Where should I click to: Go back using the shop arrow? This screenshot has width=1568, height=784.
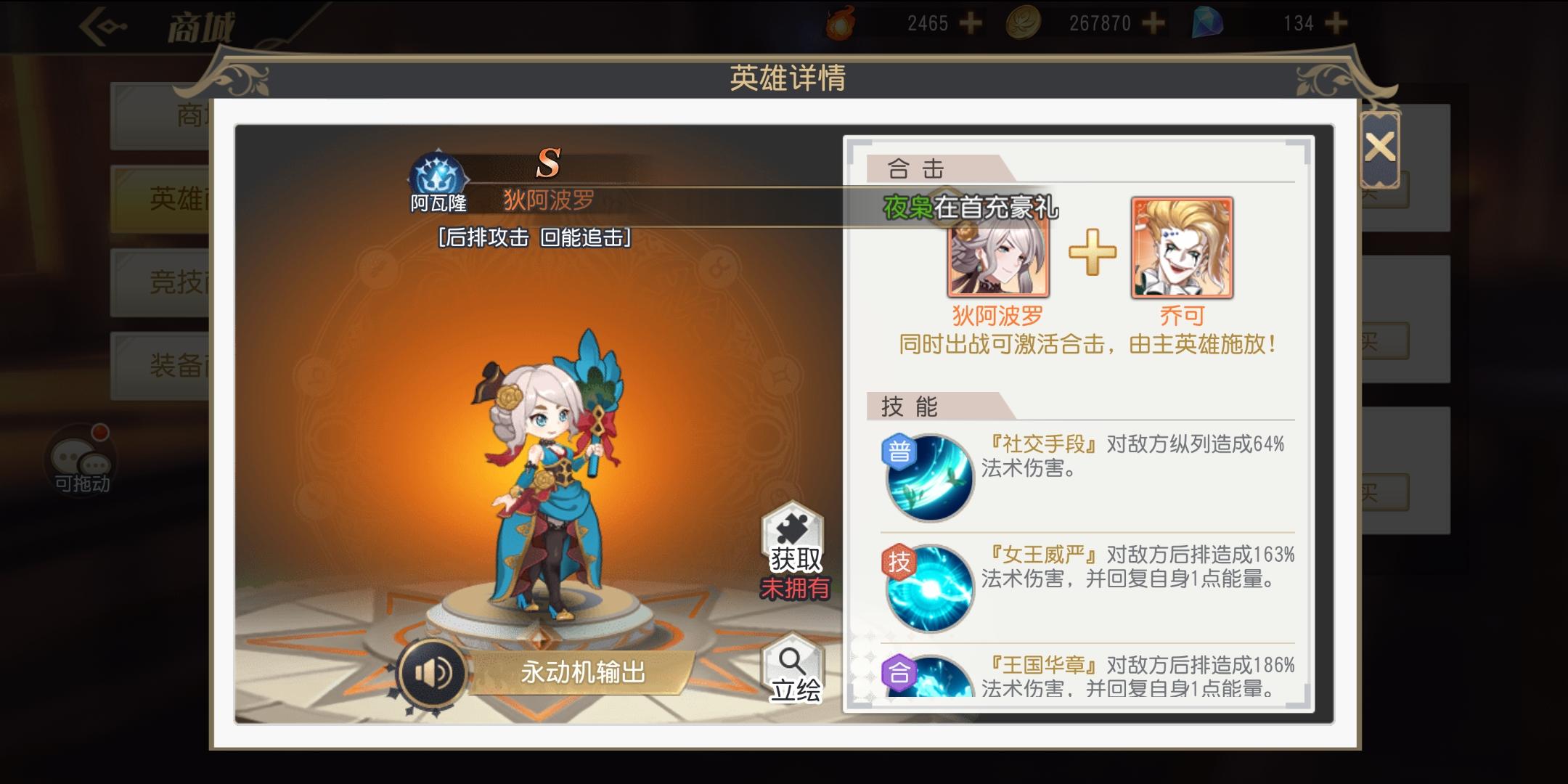pyautogui.click(x=103, y=28)
